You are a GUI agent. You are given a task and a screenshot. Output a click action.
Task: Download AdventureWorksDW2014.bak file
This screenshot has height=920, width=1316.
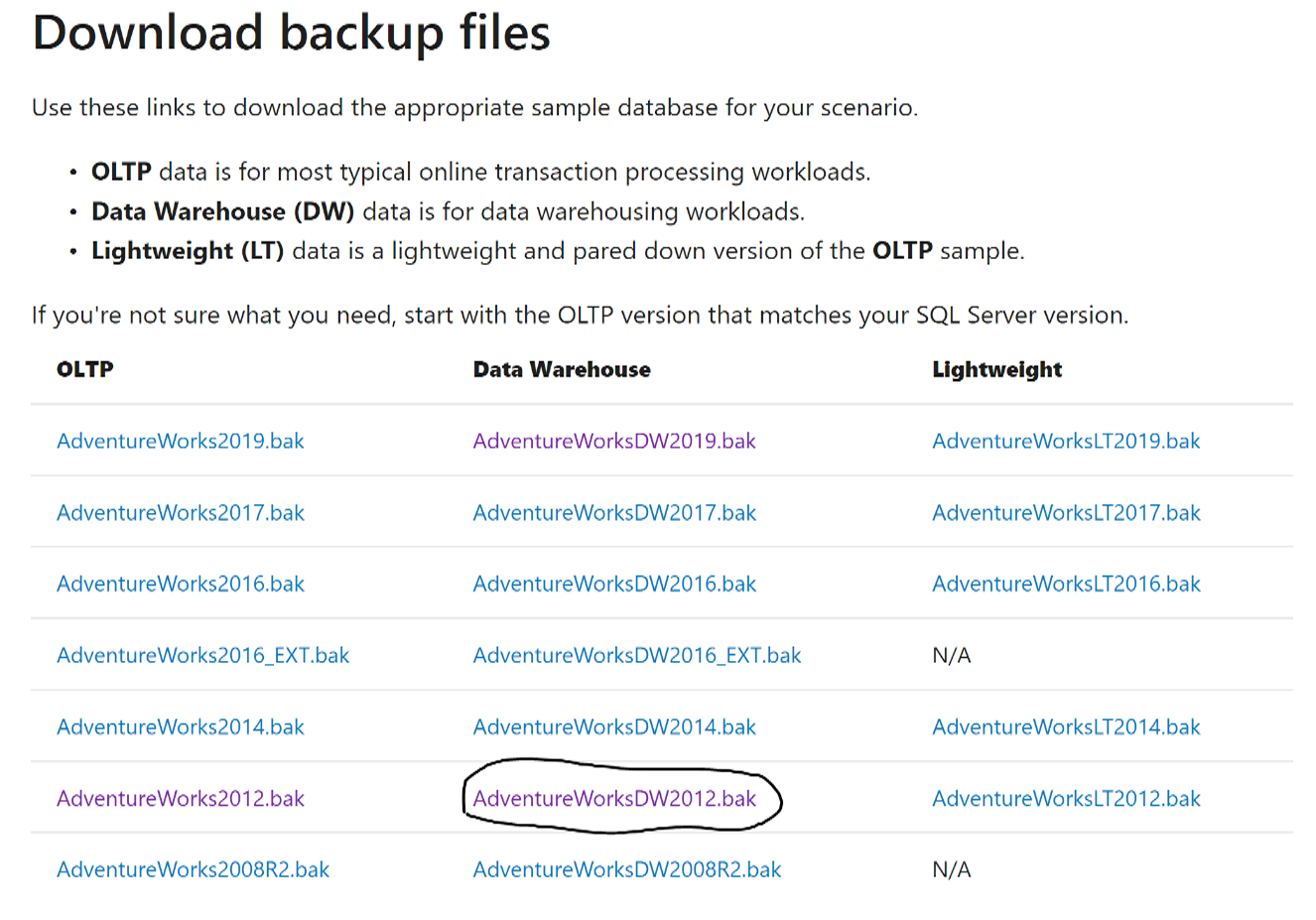point(613,726)
